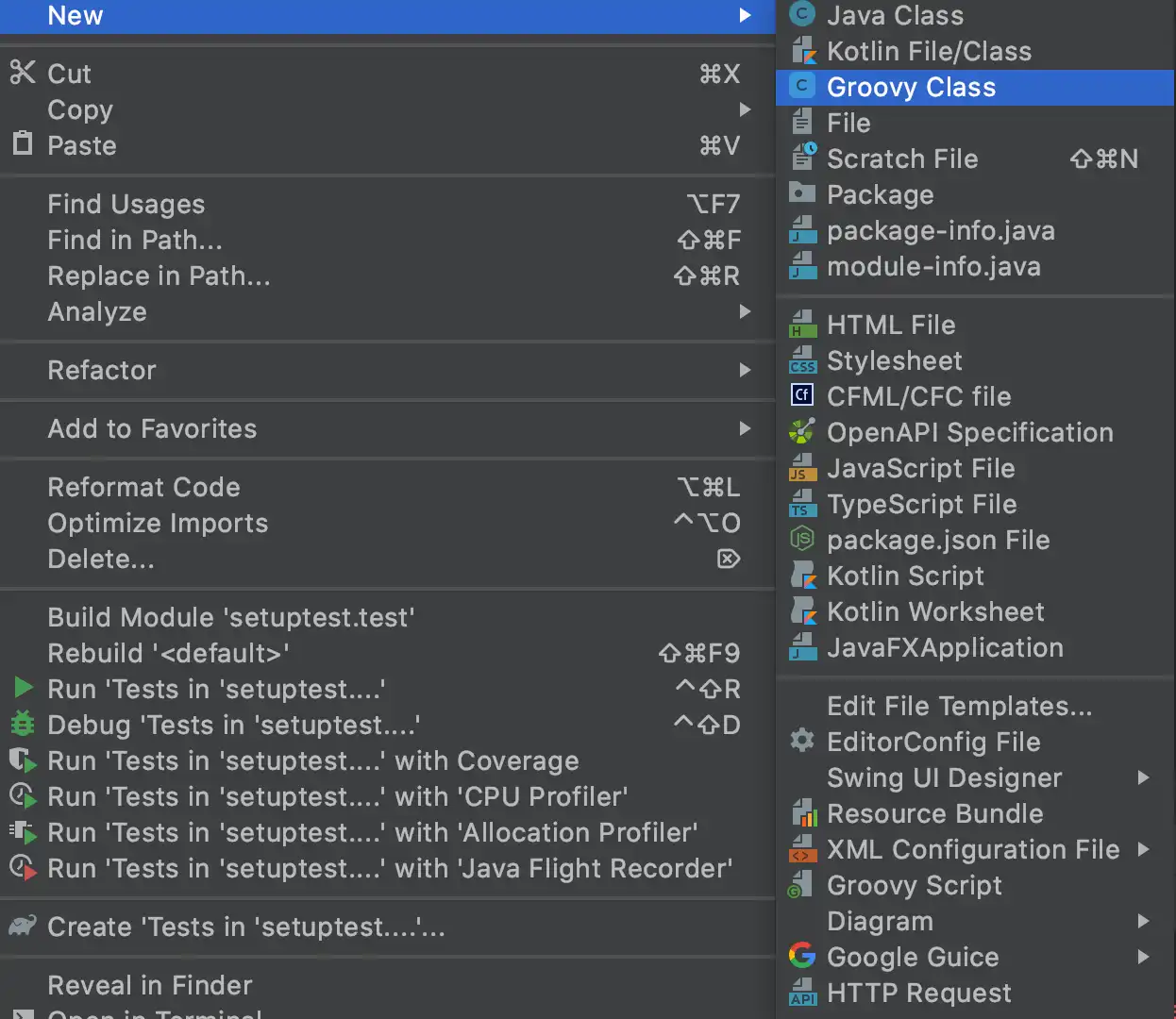1176x1019 pixels.
Task: Select Delete… menu entry
Action: (x=387, y=559)
